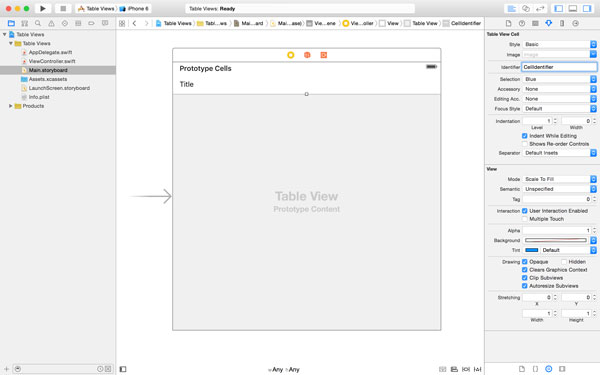Open the Connections inspector

(575, 23)
